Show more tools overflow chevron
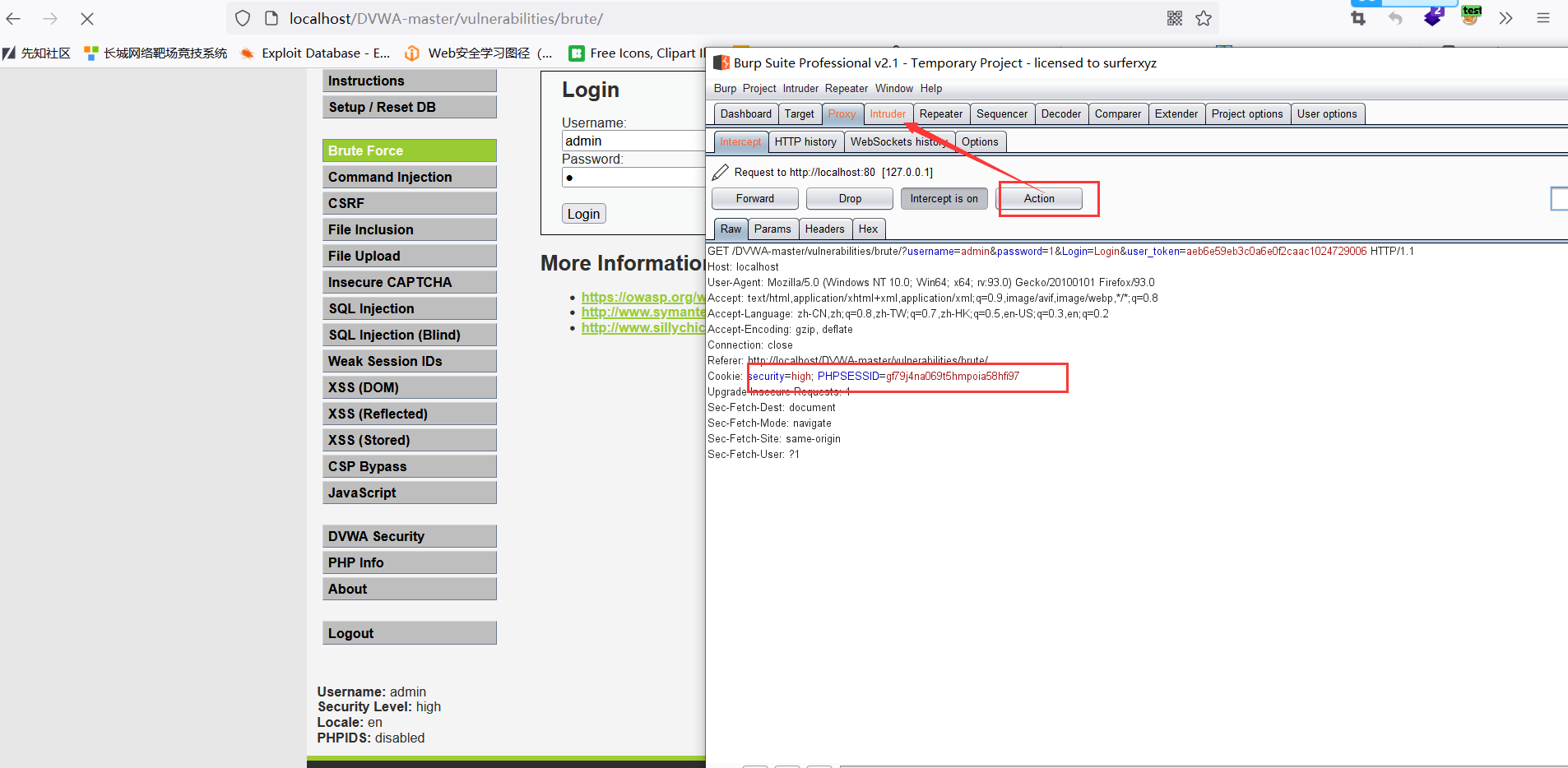This screenshot has height=768, width=1568. click(x=1505, y=18)
